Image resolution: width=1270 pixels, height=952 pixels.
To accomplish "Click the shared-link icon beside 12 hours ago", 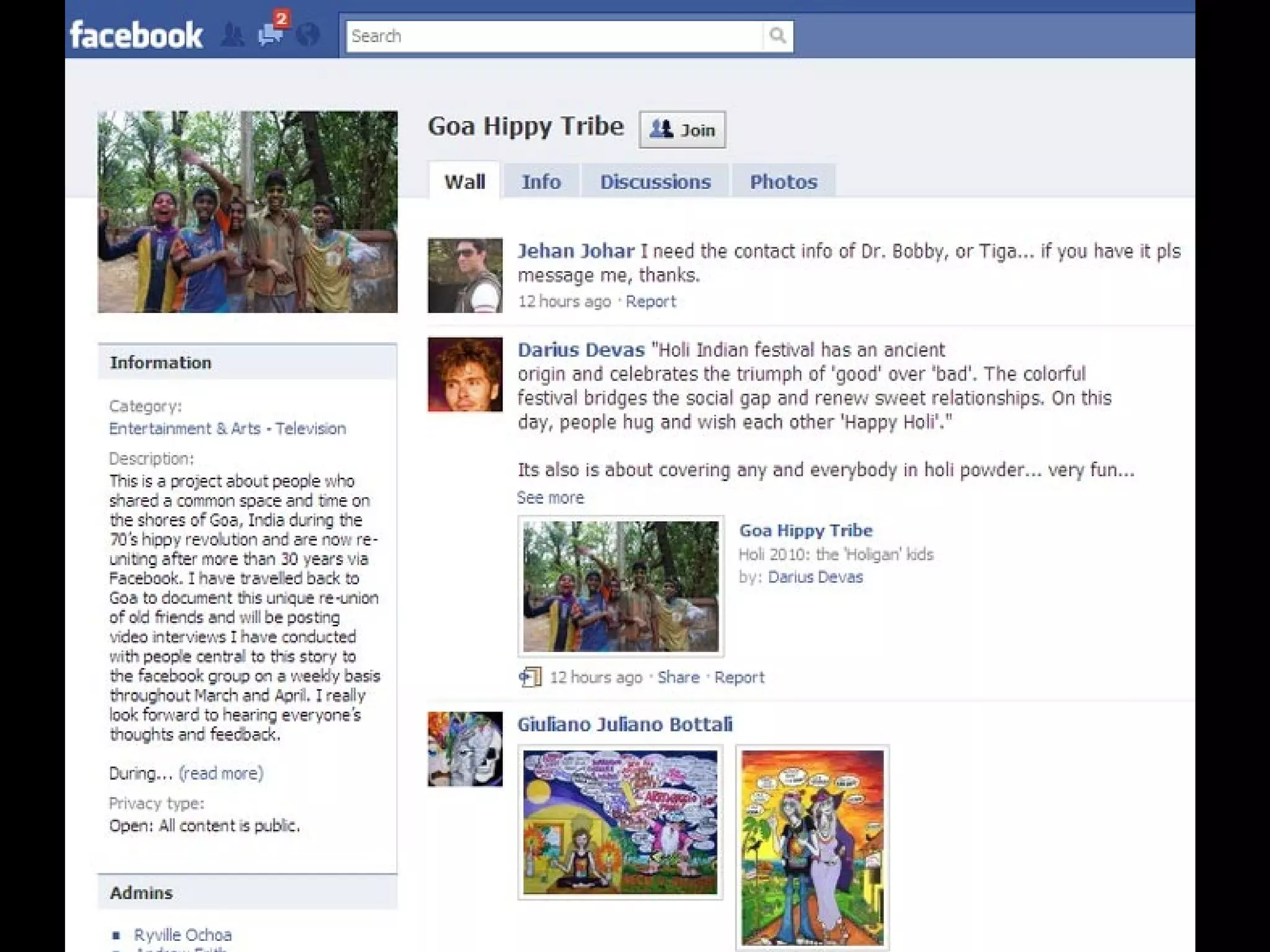I will (530, 677).
